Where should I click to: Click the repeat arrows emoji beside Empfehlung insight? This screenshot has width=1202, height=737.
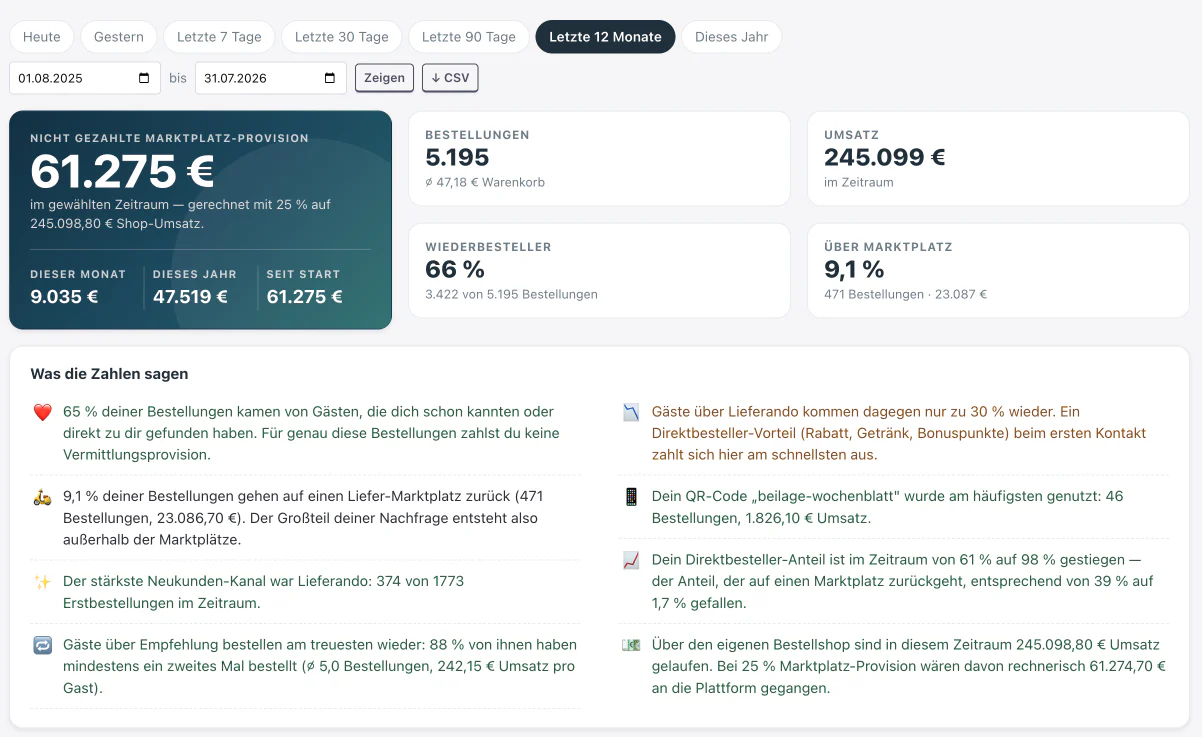42,646
